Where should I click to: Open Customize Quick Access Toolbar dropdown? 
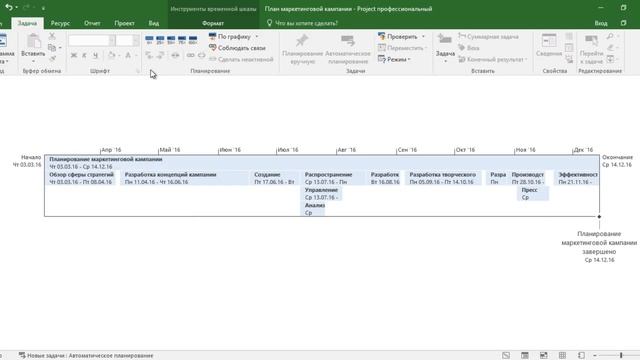[43, 8]
